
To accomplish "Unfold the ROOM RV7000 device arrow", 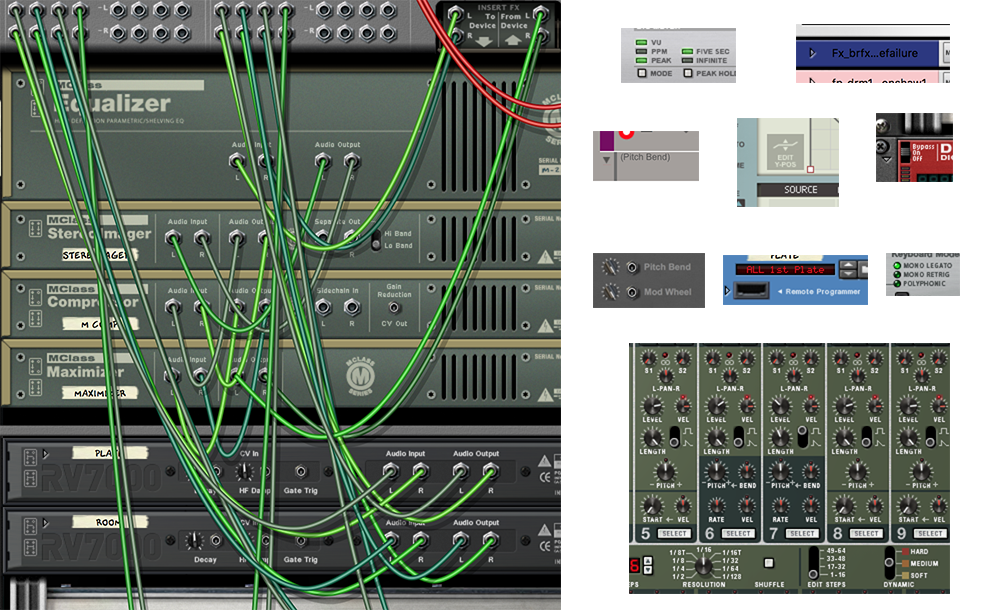I will point(46,523).
